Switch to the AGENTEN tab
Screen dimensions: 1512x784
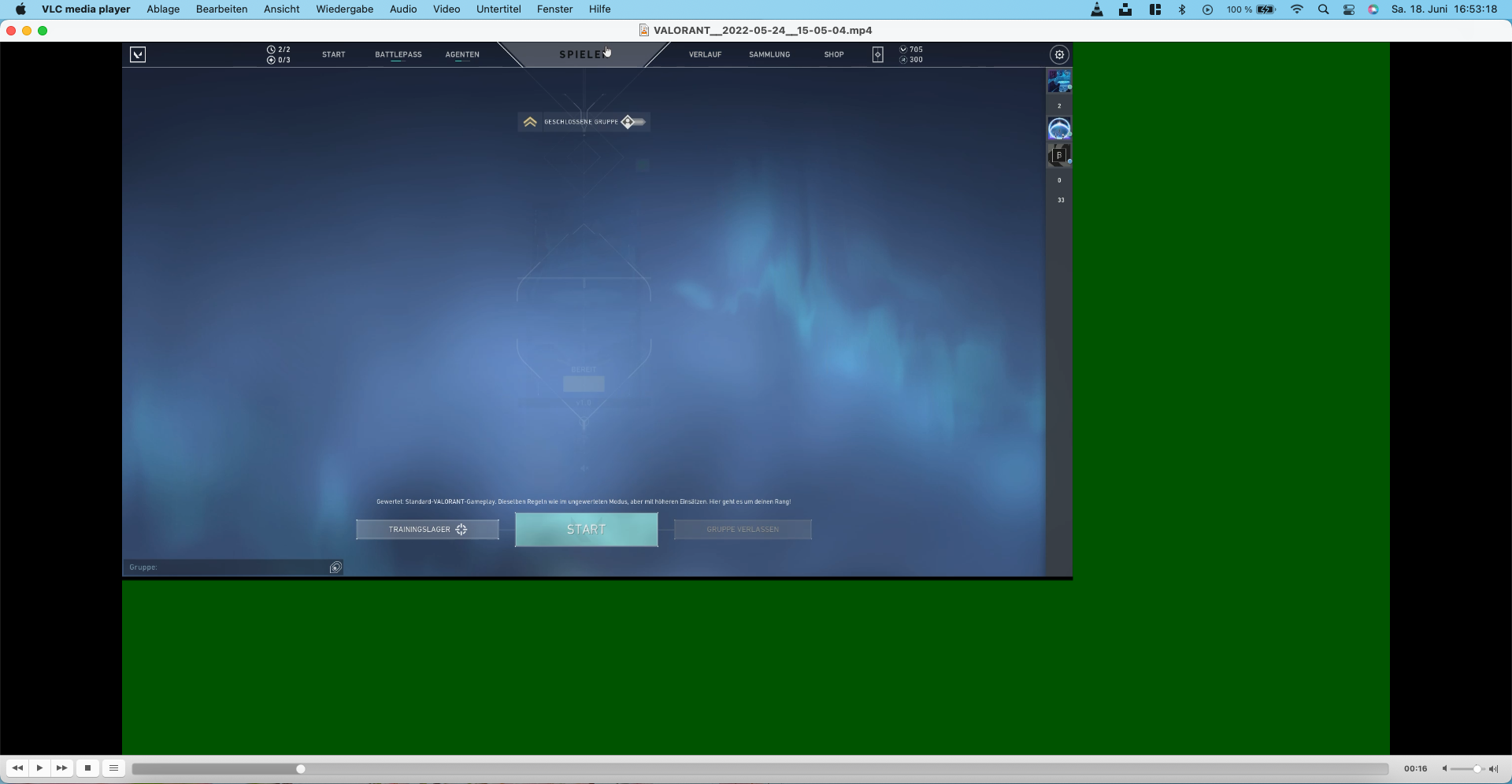(462, 54)
